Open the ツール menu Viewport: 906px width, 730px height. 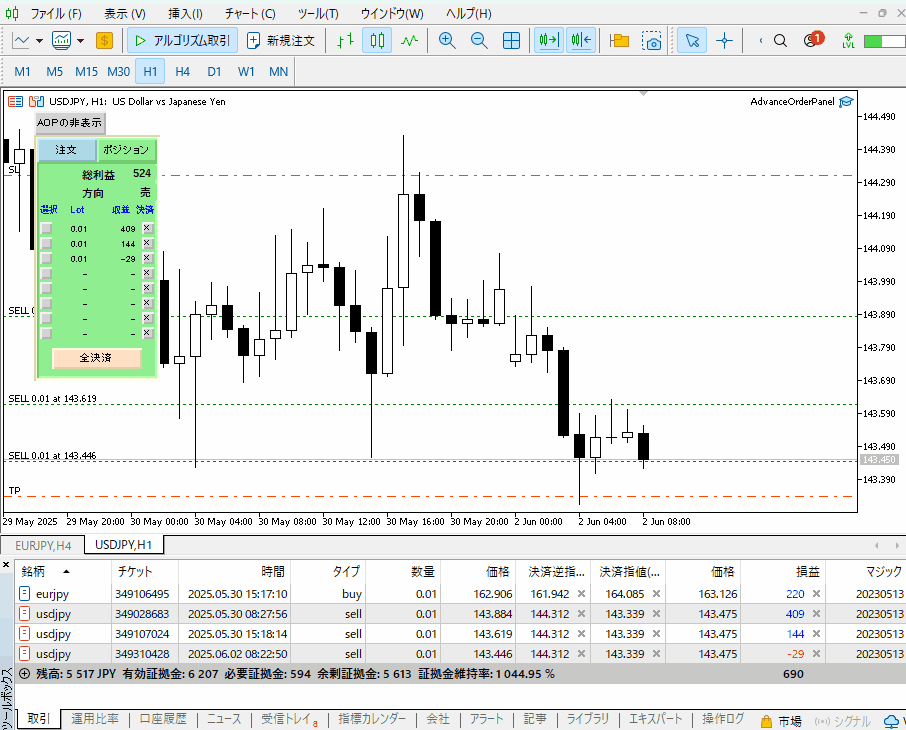pos(318,13)
